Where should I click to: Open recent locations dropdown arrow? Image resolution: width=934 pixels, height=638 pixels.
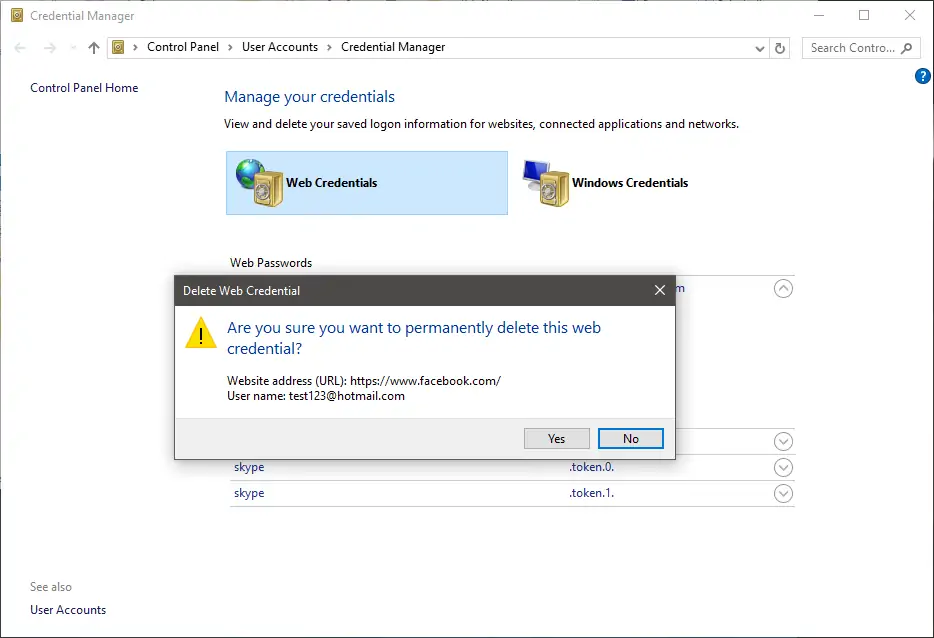73,48
